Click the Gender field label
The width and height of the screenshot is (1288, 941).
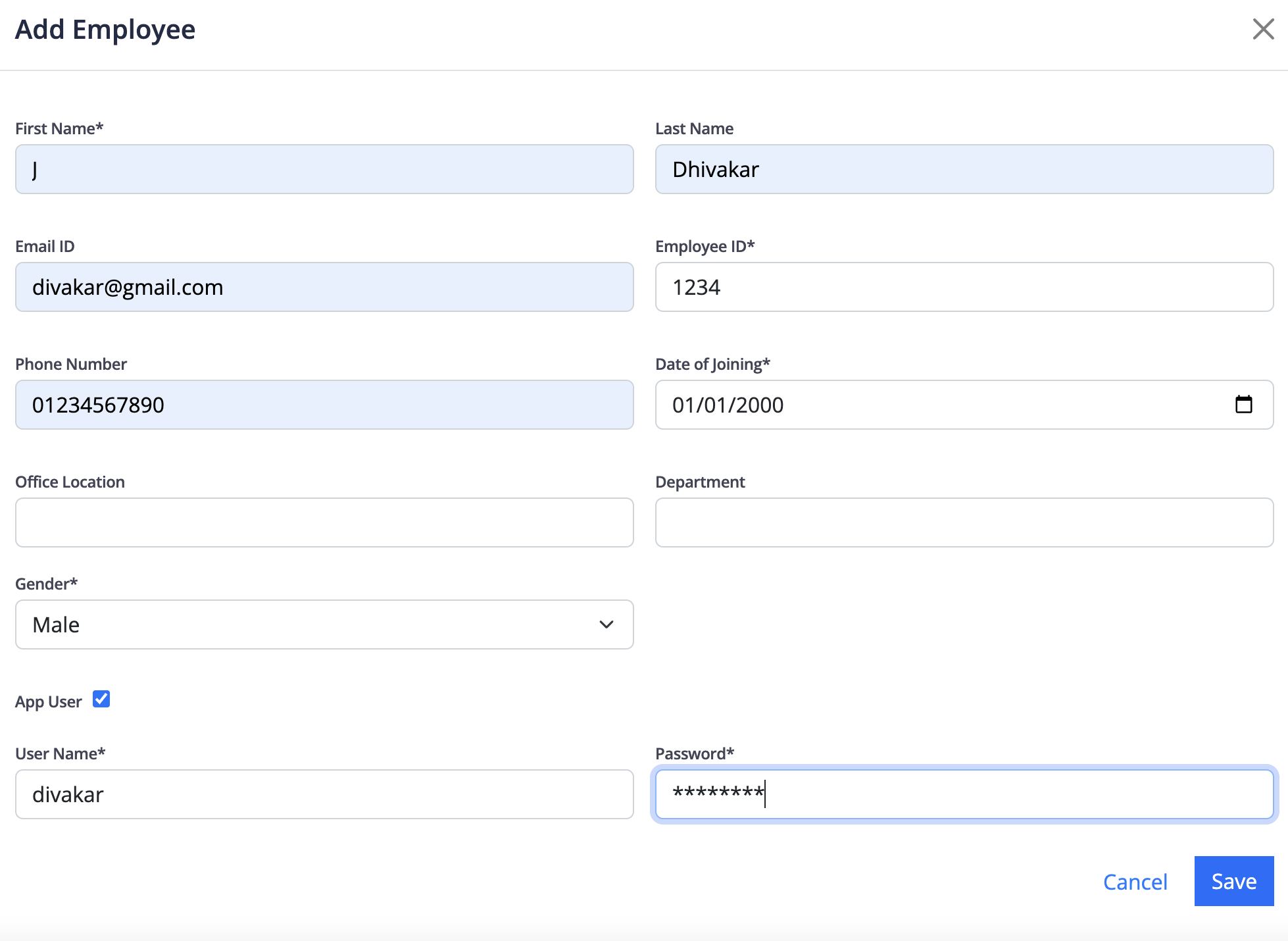coord(46,584)
